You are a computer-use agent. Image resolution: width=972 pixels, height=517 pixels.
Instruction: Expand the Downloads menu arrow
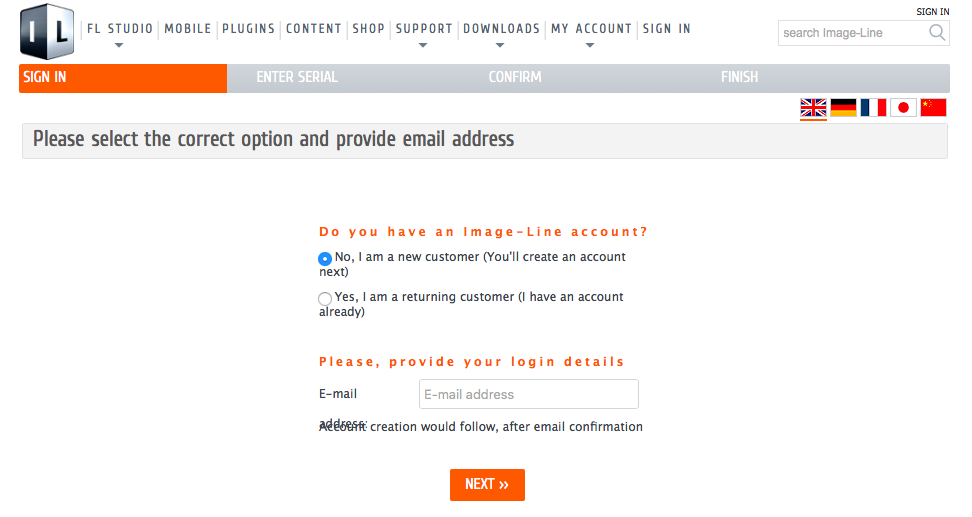500,45
